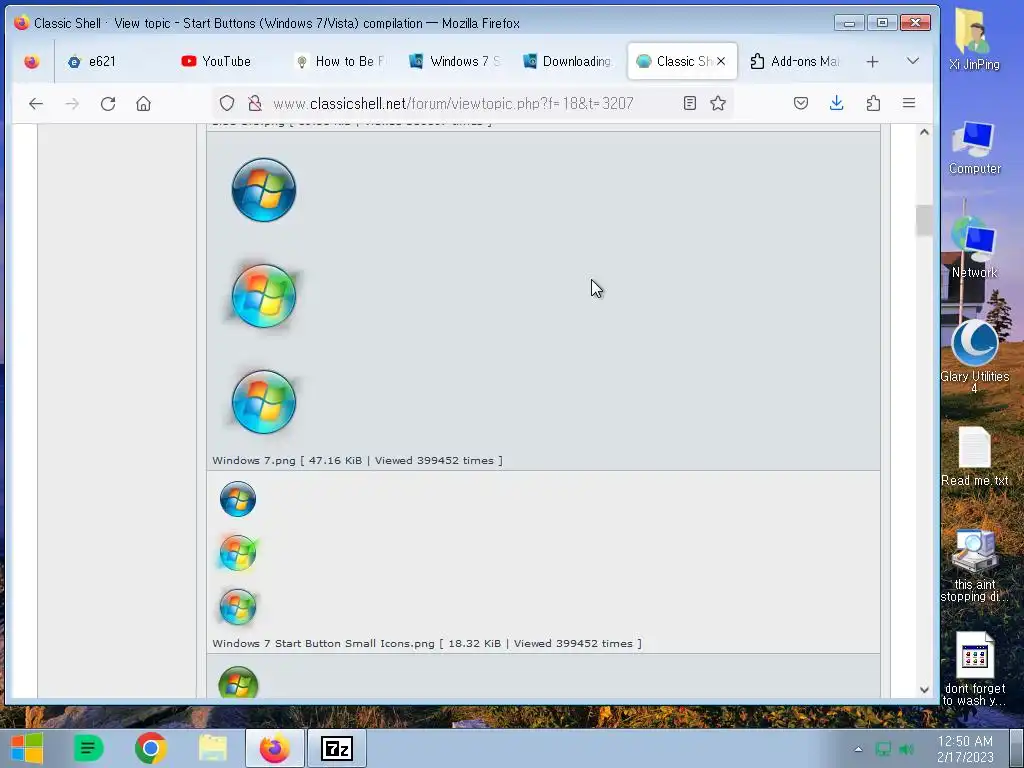
Task: Select the Computer desktop icon
Action: (x=974, y=148)
